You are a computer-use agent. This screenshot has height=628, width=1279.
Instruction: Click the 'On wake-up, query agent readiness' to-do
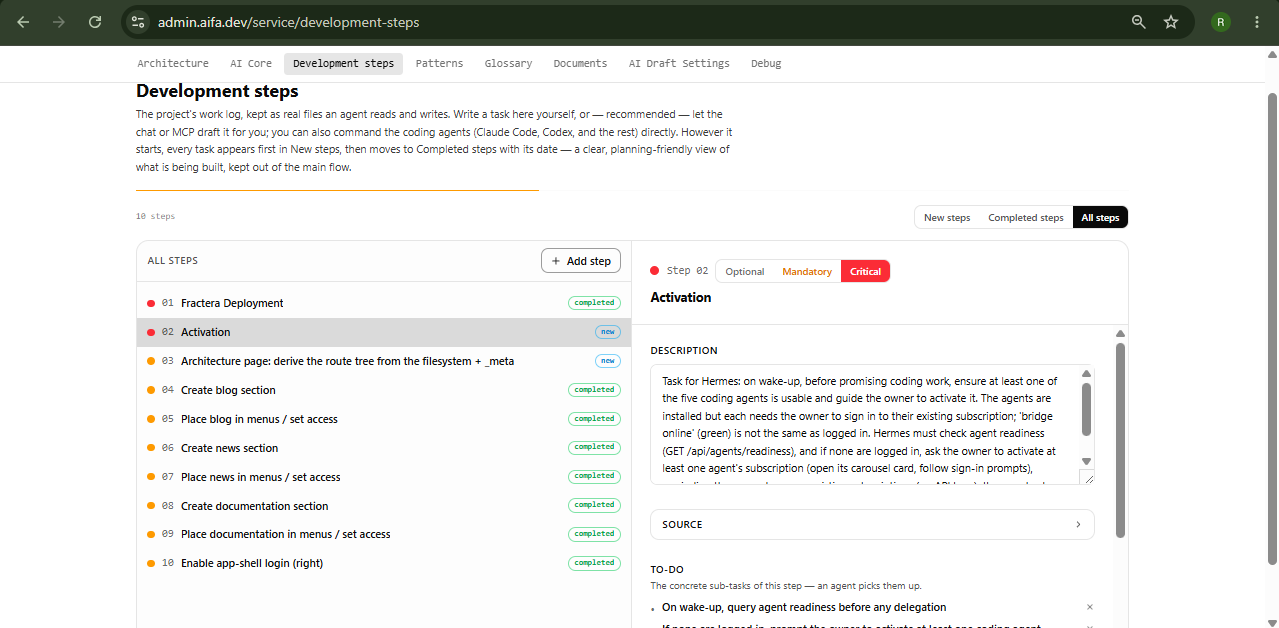[x=804, y=607]
